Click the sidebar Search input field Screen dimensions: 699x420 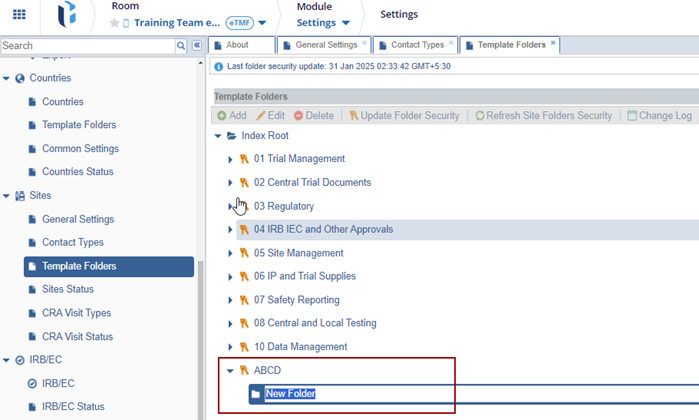[87, 46]
